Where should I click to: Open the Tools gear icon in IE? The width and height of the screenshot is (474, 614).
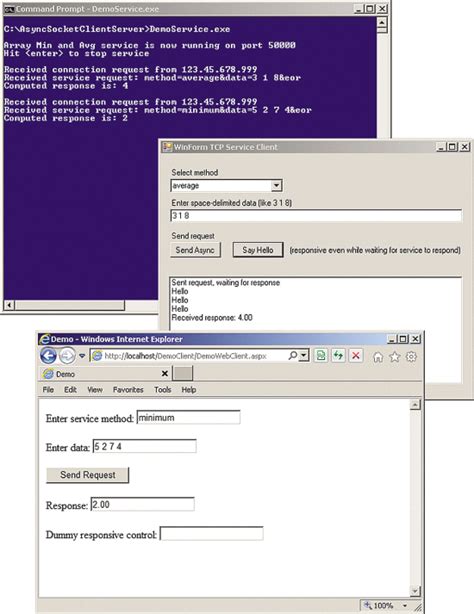point(411,357)
